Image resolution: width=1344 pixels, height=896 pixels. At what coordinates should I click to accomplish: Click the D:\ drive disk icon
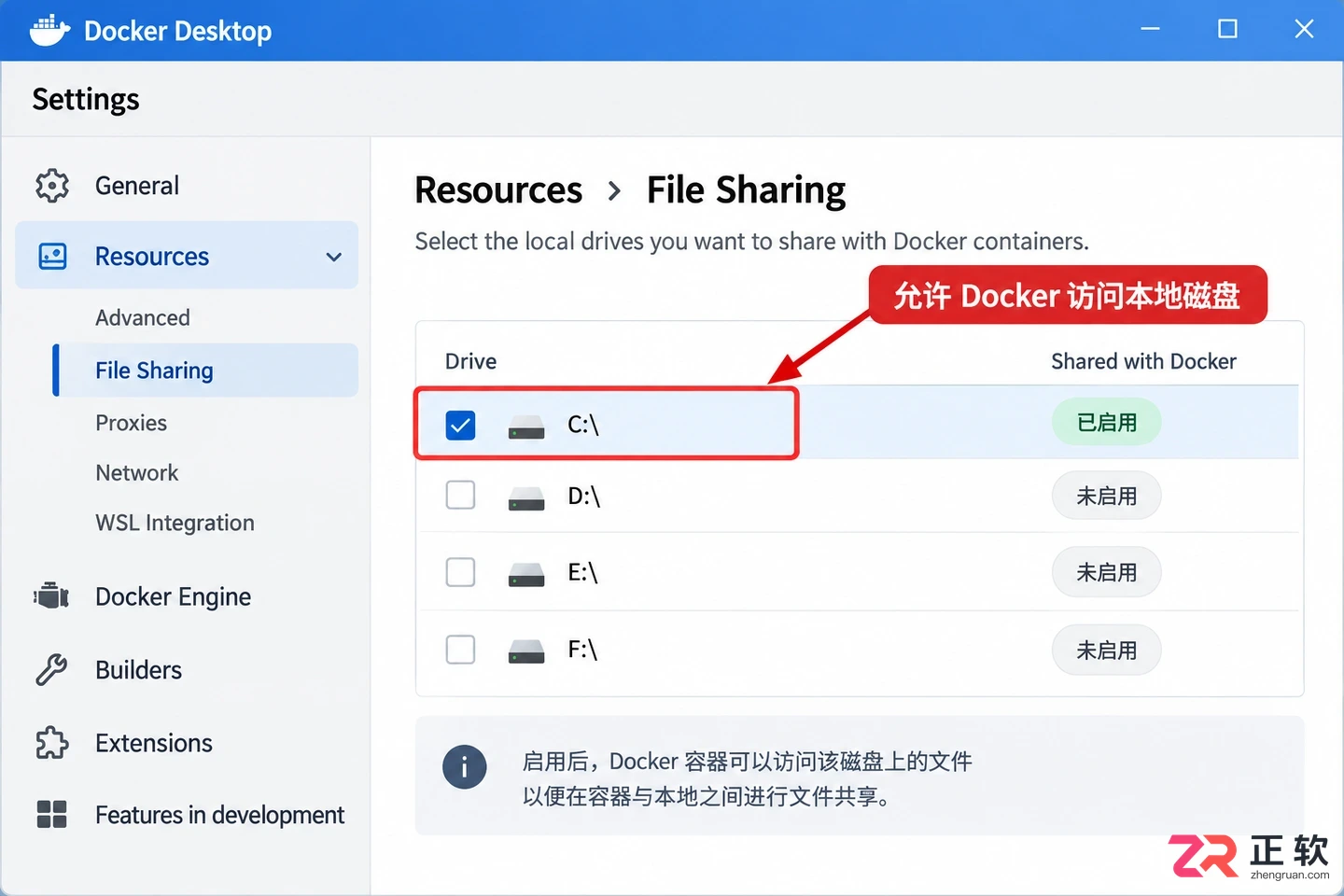pyautogui.click(x=526, y=498)
